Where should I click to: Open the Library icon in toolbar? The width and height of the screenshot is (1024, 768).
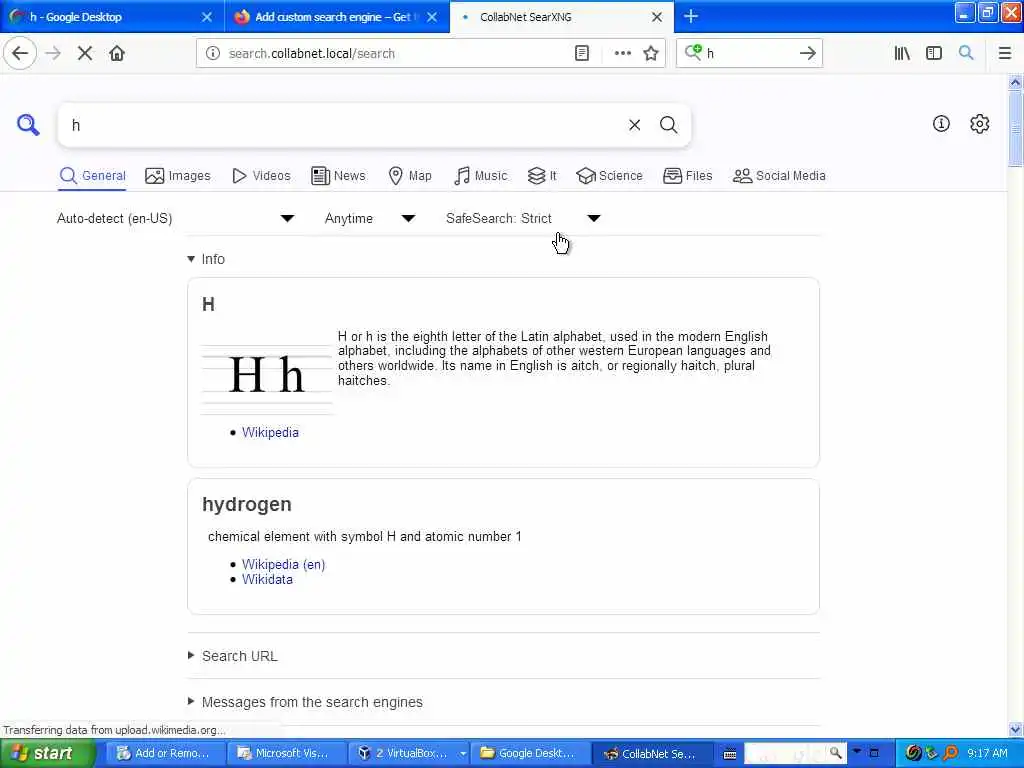(902, 53)
